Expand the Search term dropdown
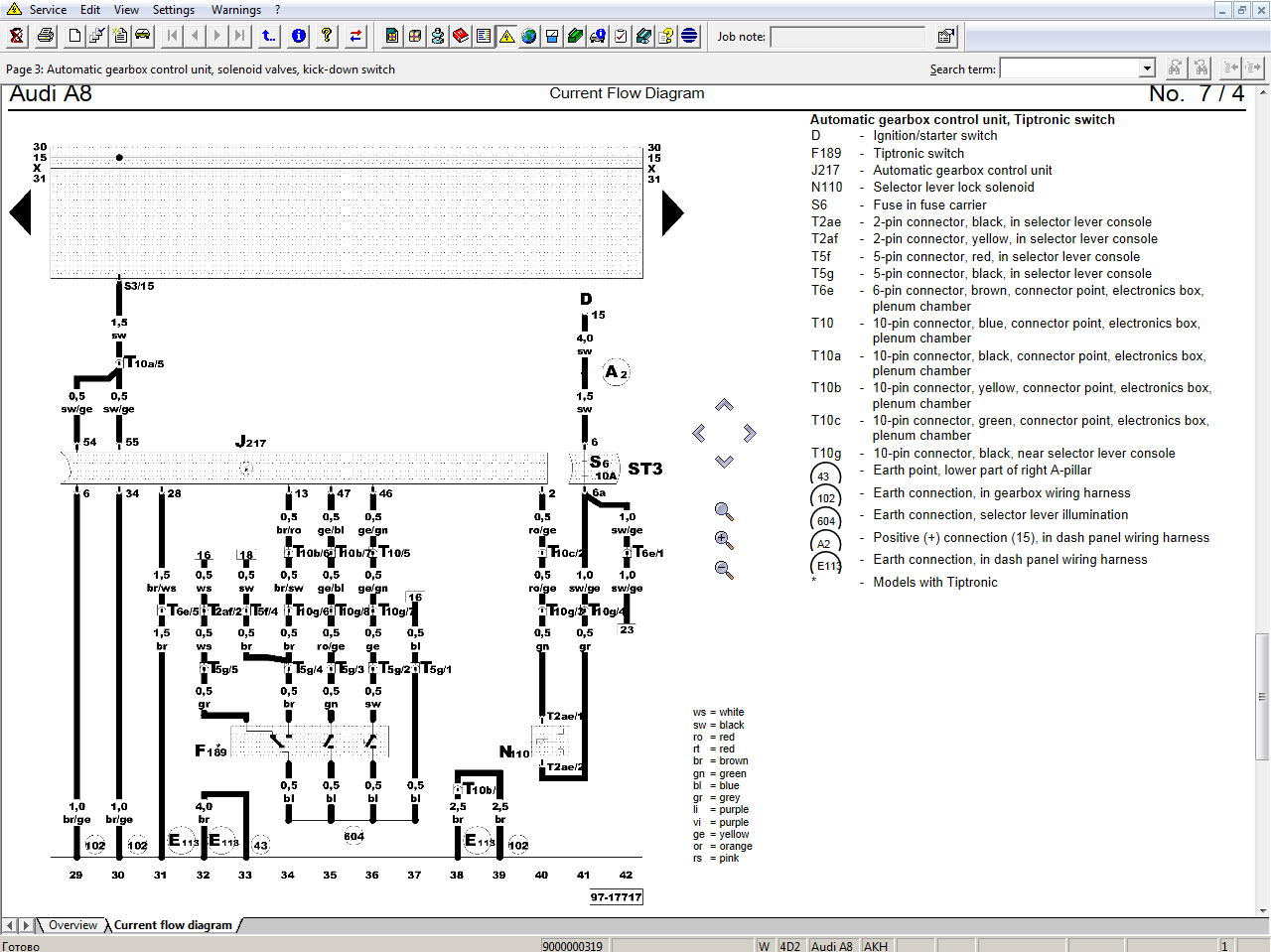The image size is (1271, 952). click(x=1147, y=68)
